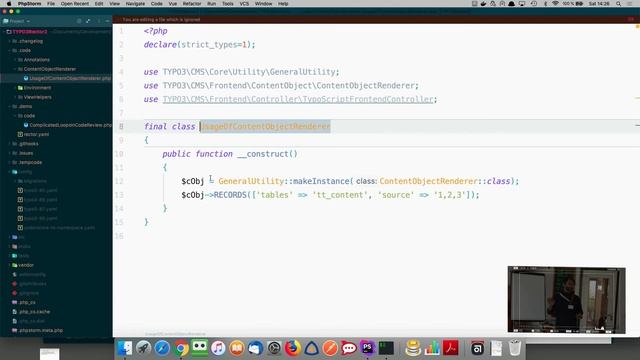This screenshot has width=640, height=360.
Task: Open the Books app in dock
Action: (237, 348)
